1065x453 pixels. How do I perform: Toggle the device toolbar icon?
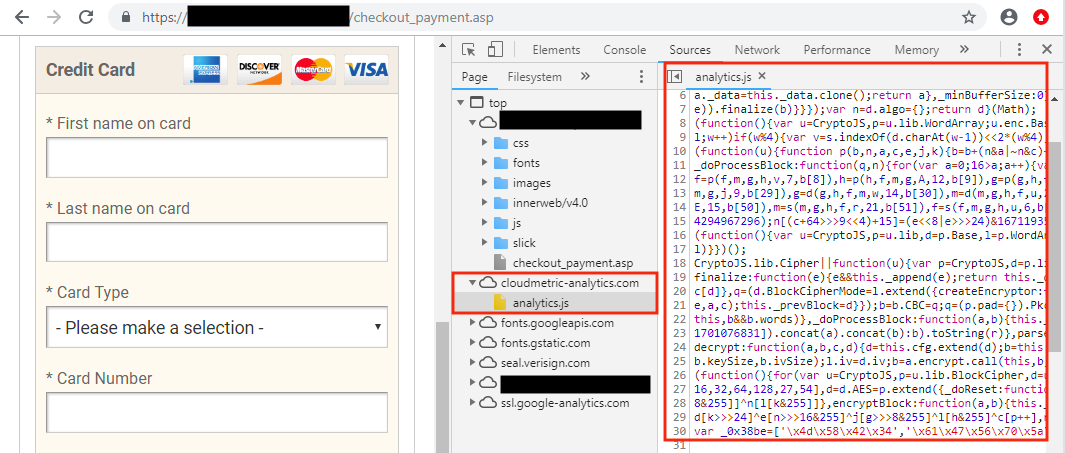point(495,50)
